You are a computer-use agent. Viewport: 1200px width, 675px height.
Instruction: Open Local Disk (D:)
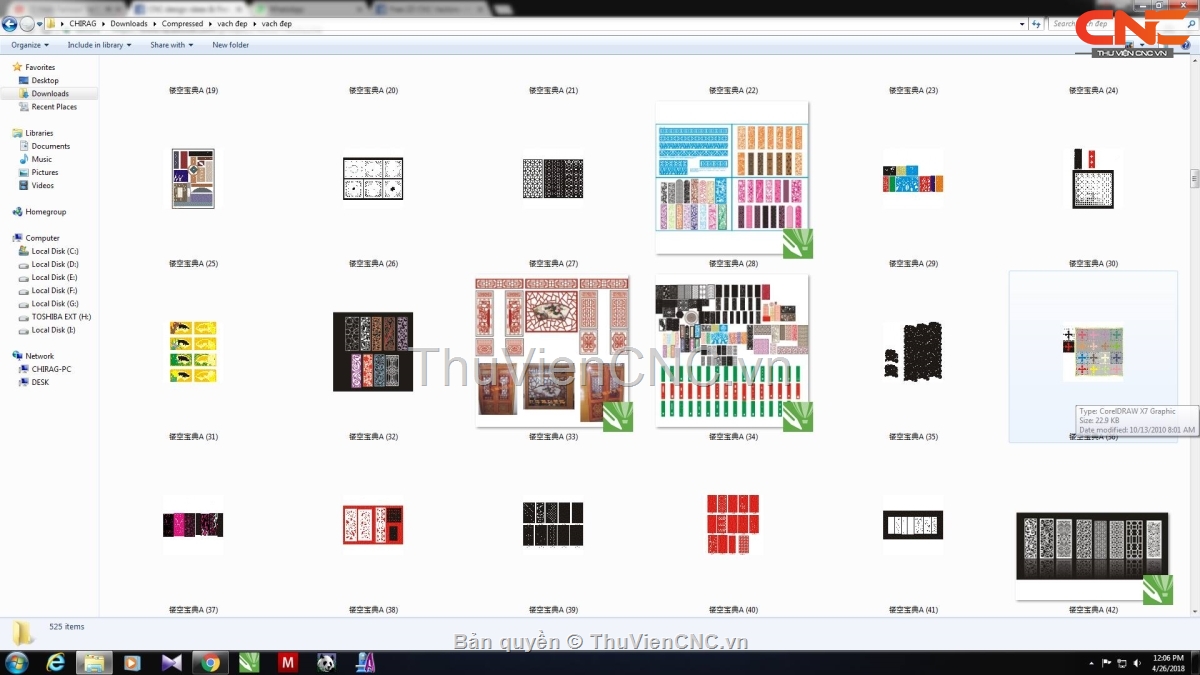[x=48, y=264]
